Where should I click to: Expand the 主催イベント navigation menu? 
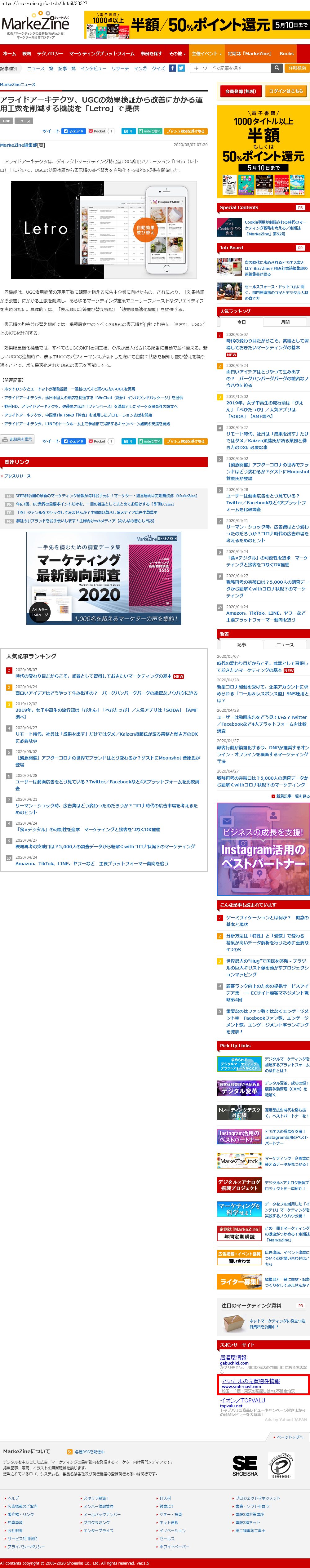pos(205,54)
